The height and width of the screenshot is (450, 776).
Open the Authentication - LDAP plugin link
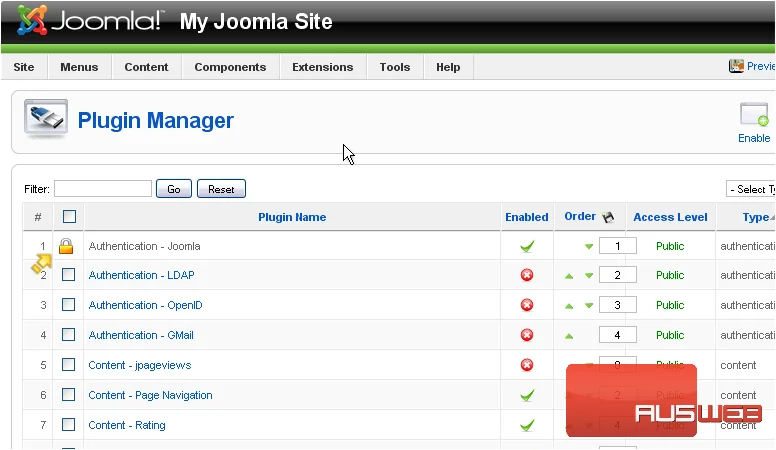click(x=142, y=275)
